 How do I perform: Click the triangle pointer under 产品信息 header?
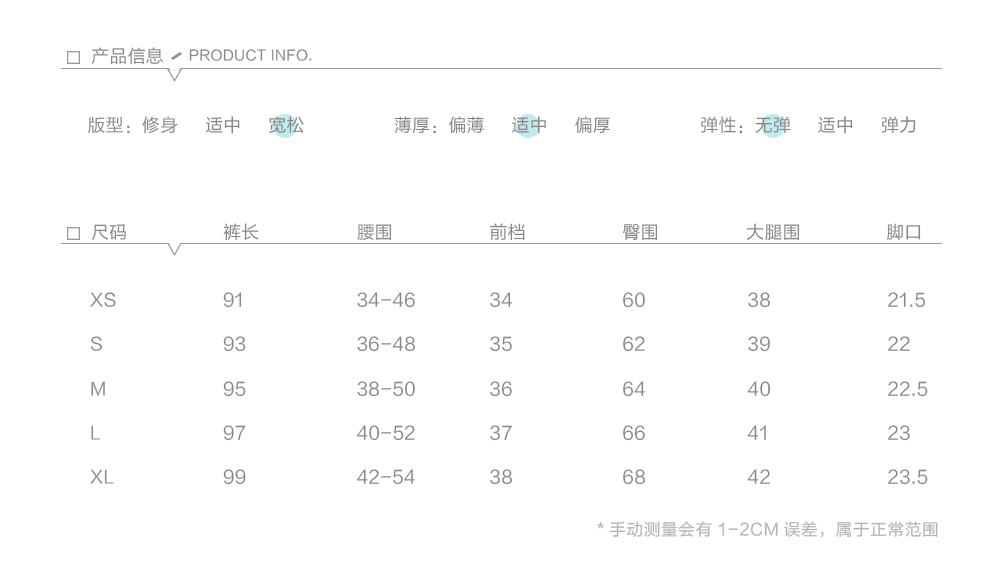[x=174, y=75]
